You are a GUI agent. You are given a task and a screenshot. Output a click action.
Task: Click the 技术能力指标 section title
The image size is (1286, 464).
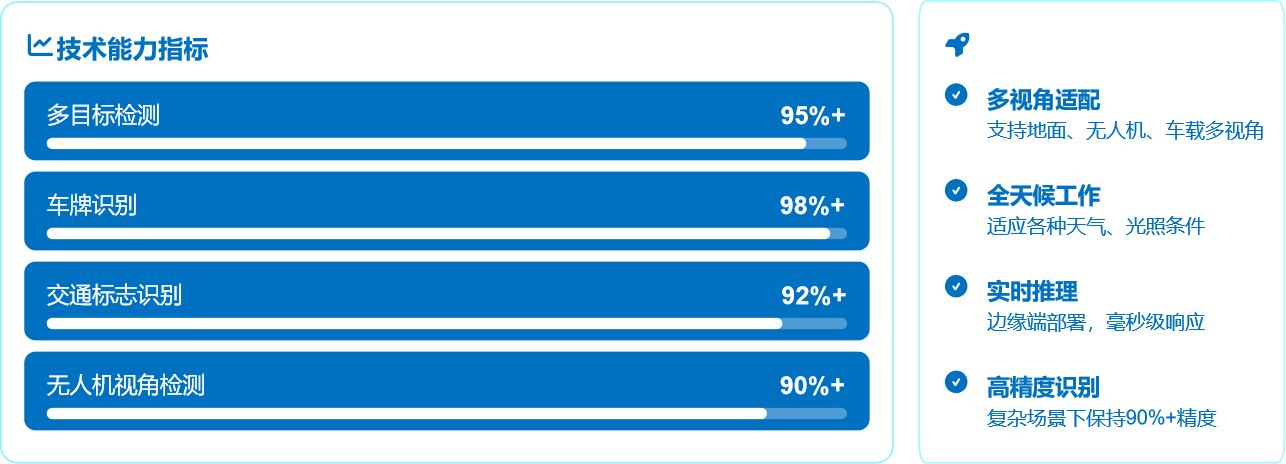pyautogui.click(x=132, y=49)
